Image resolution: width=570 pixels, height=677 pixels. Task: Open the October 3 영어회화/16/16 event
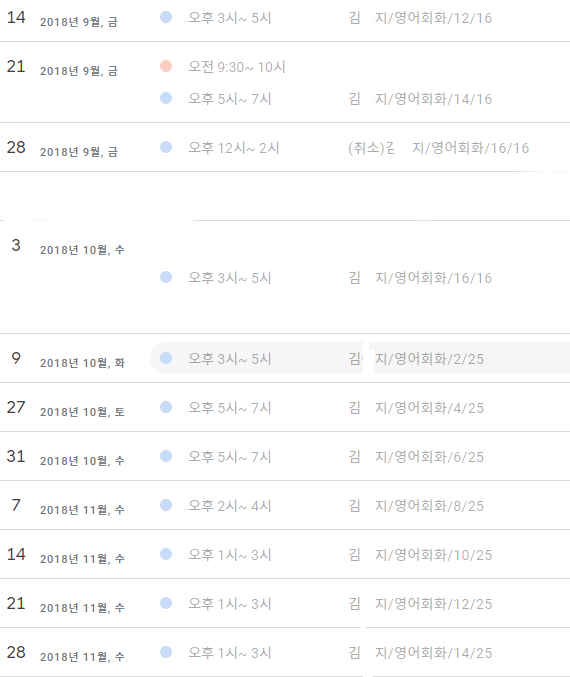pyautogui.click(x=360, y=278)
